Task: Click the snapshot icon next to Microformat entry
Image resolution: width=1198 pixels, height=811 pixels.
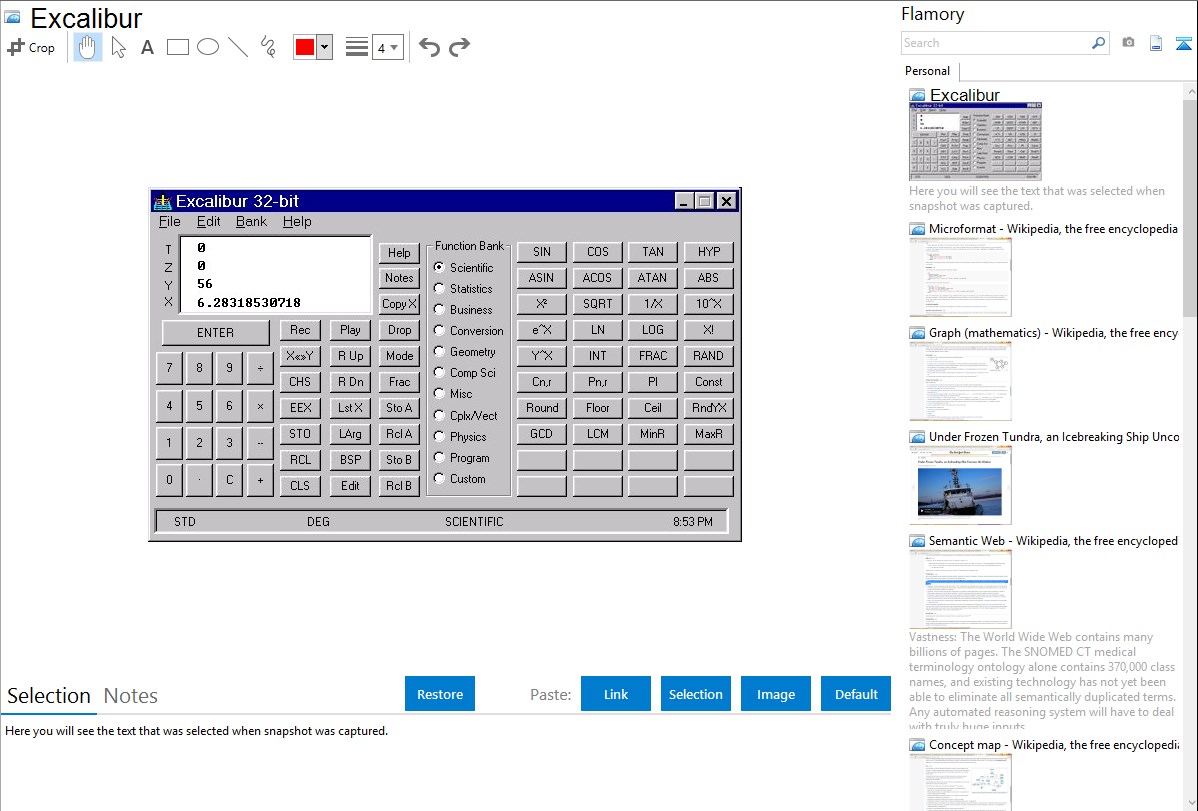Action: coord(917,229)
